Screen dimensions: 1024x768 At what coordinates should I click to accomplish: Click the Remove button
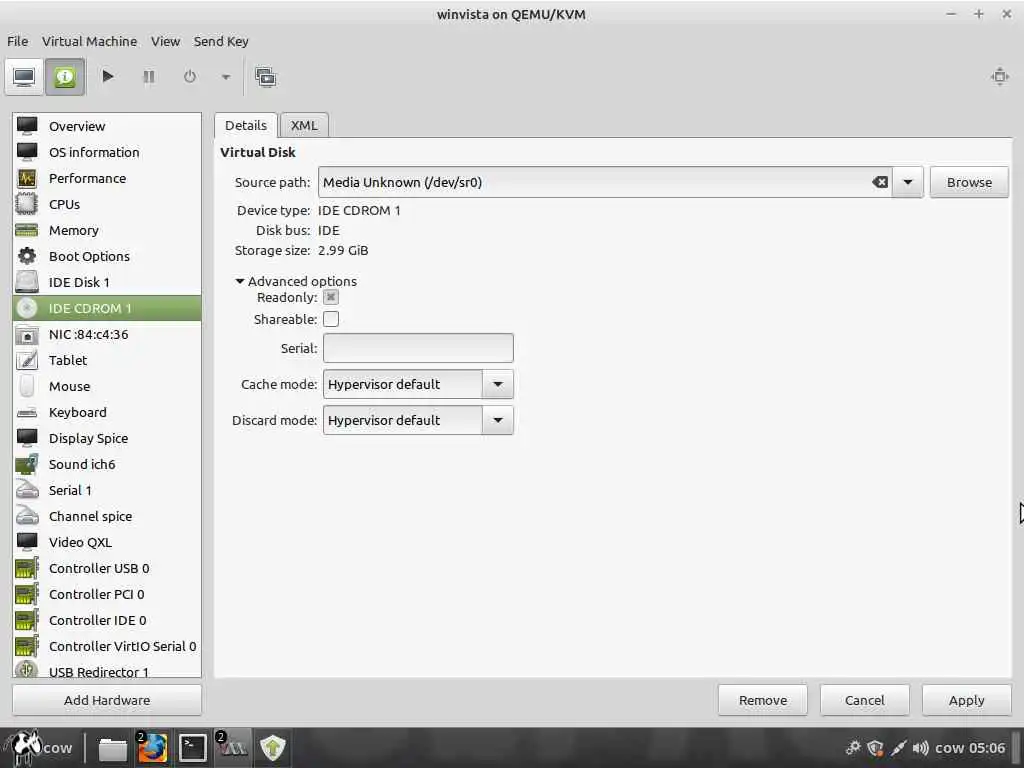763,700
